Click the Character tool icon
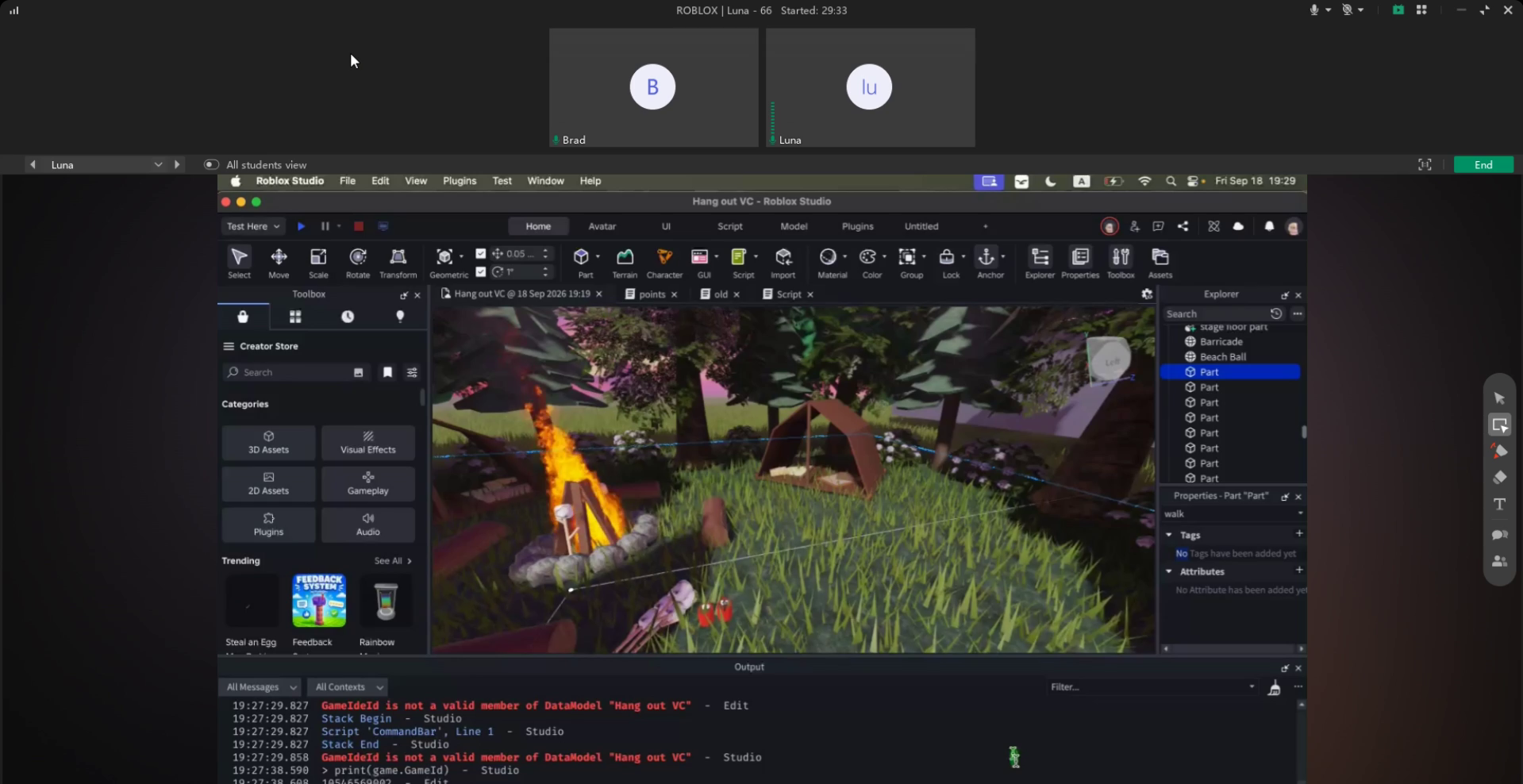This screenshot has height=784, width=1523. pyautogui.click(x=664, y=257)
